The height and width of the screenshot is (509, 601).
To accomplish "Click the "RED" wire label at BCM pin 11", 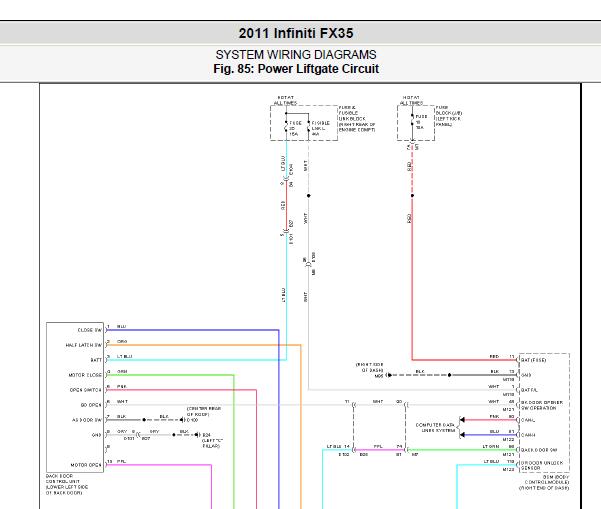I will click(494, 357).
